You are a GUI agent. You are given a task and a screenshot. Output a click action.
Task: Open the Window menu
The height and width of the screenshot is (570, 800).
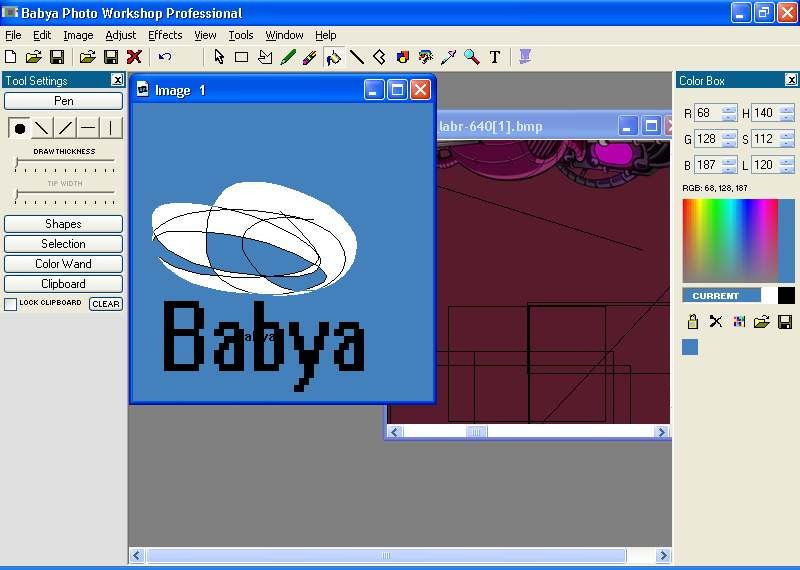[x=284, y=35]
